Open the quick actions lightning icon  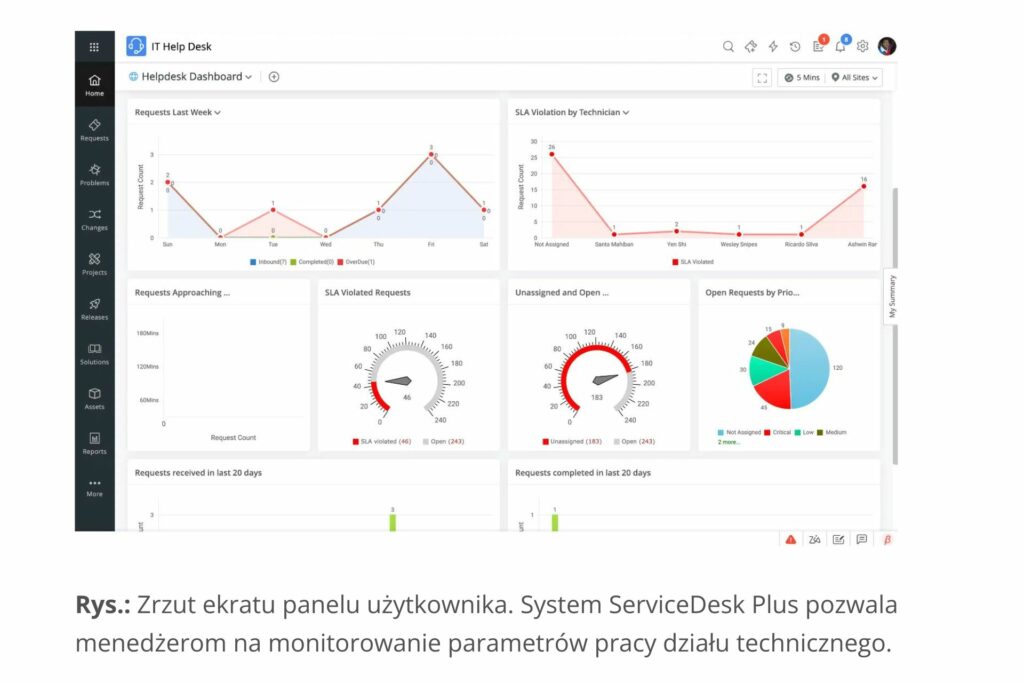click(x=773, y=47)
